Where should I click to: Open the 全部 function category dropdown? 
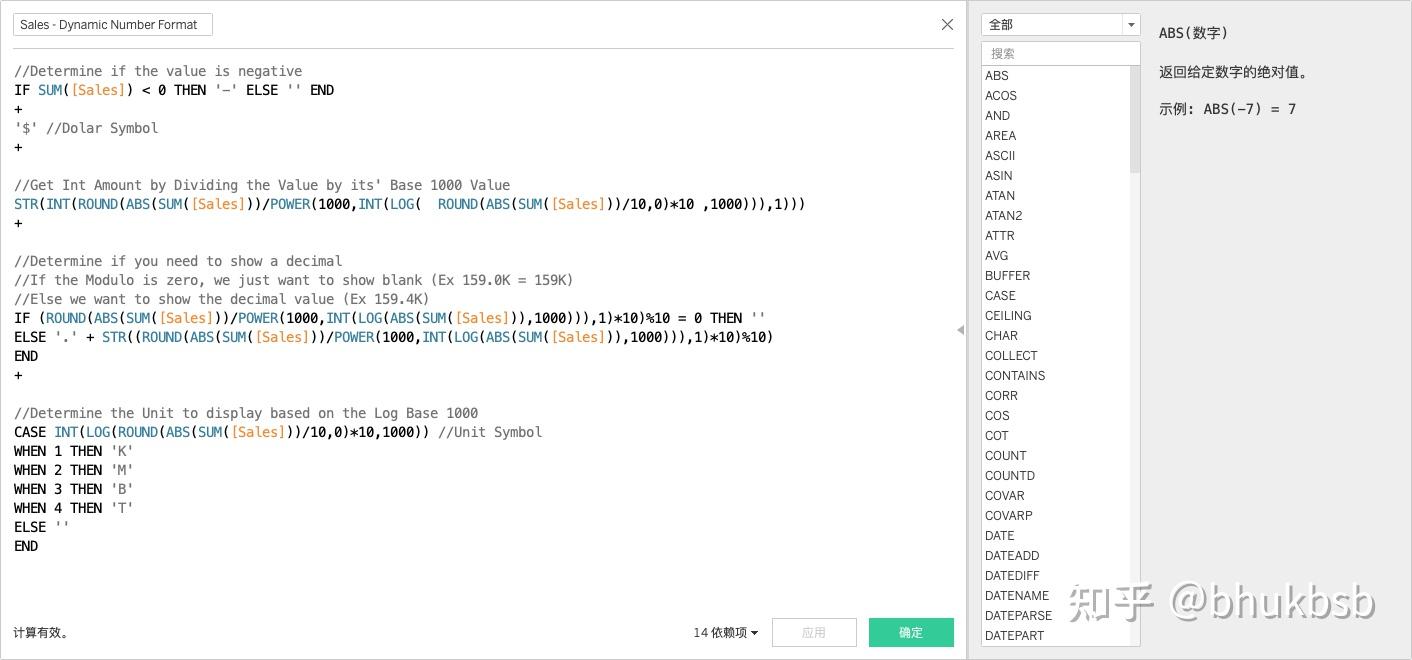(1060, 24)
